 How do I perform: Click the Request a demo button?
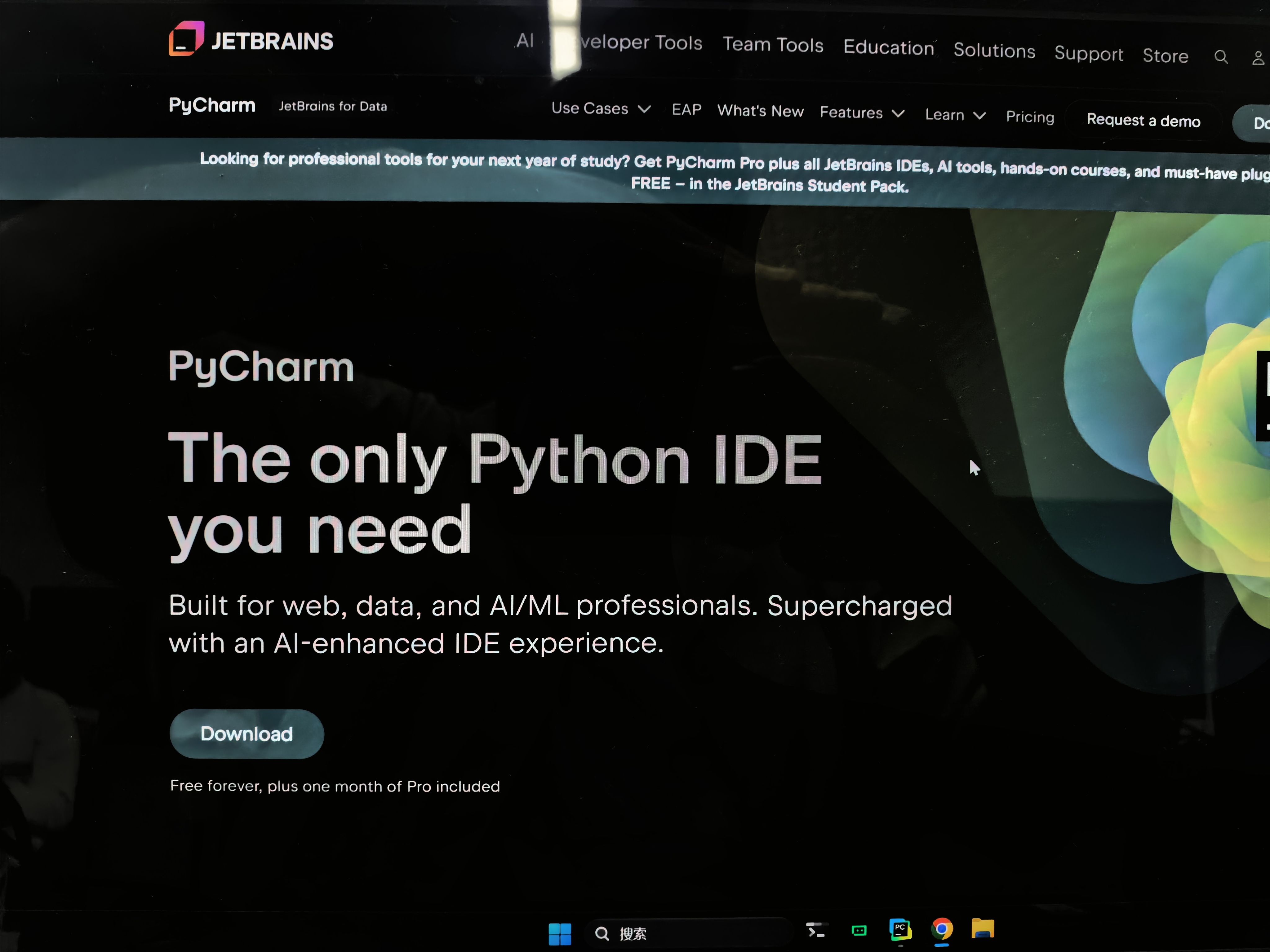pos(1143,121)
